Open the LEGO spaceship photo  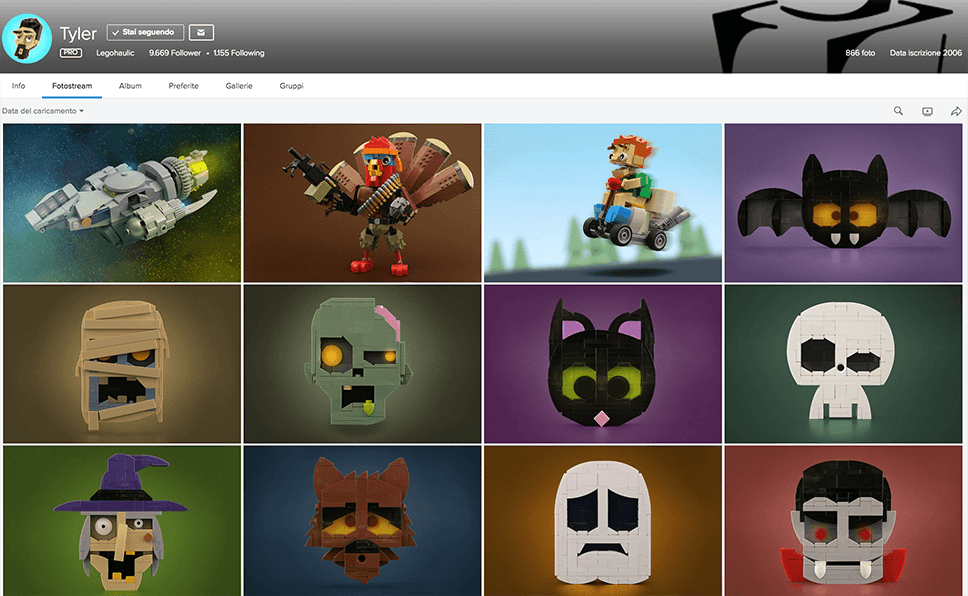click(122, 203)
